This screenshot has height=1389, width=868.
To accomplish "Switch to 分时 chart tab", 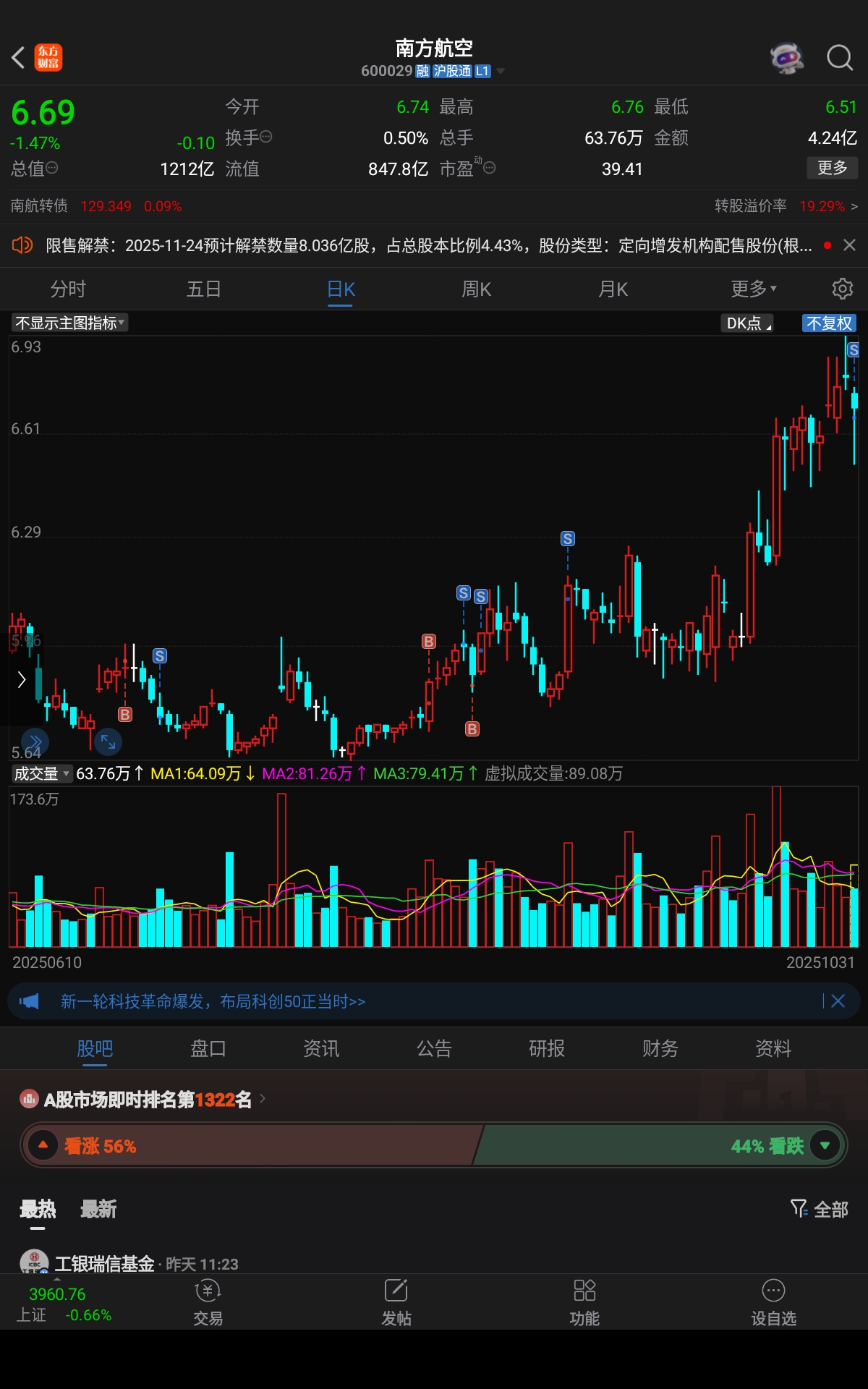I will point(68,289).
